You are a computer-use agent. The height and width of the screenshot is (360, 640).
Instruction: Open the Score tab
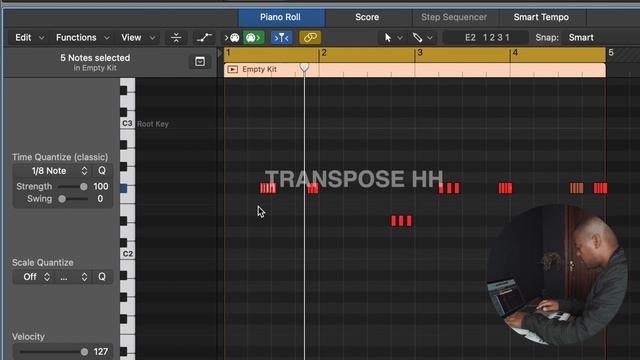367,17
